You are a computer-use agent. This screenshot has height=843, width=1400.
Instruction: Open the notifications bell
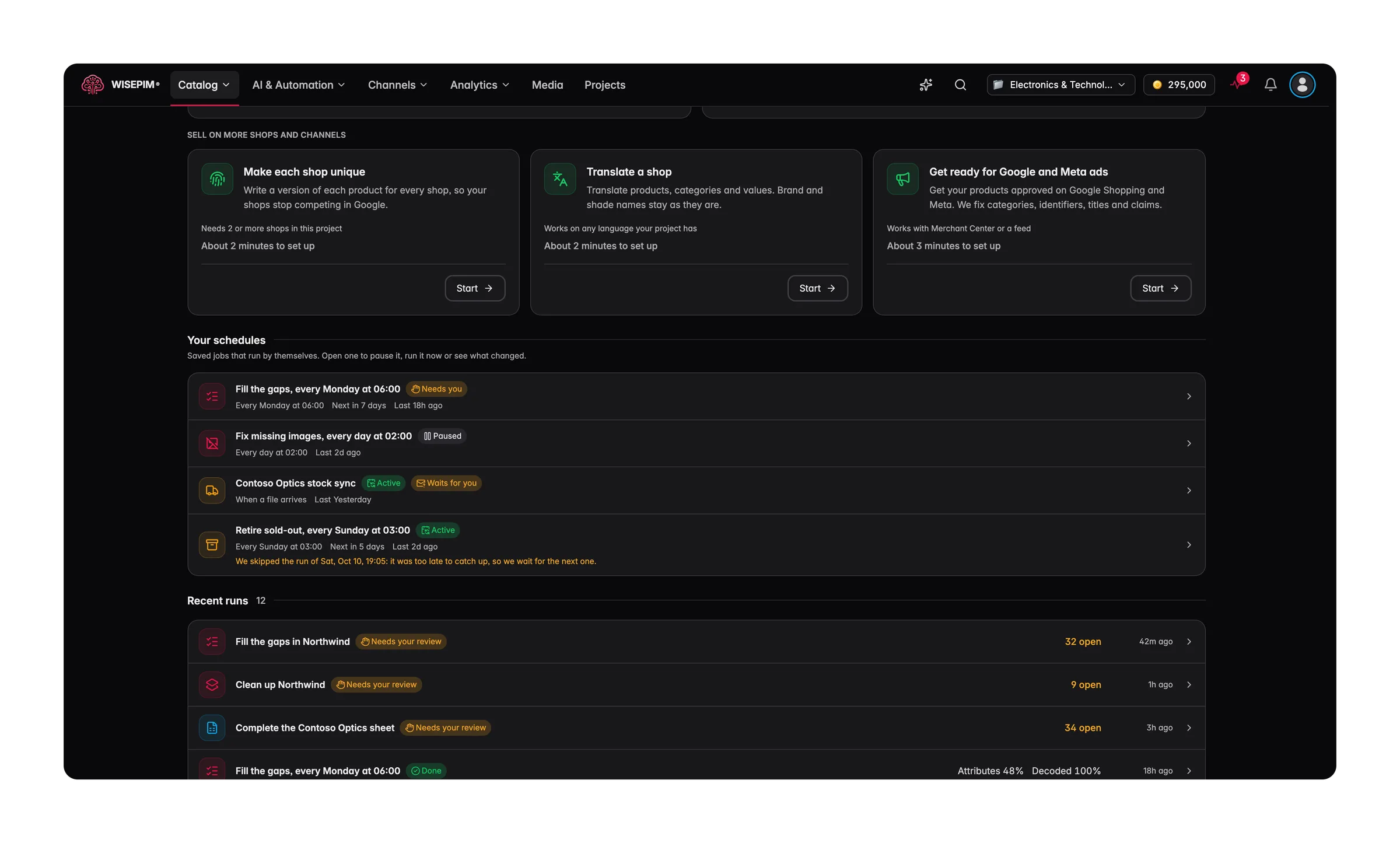click(1270, 85)
